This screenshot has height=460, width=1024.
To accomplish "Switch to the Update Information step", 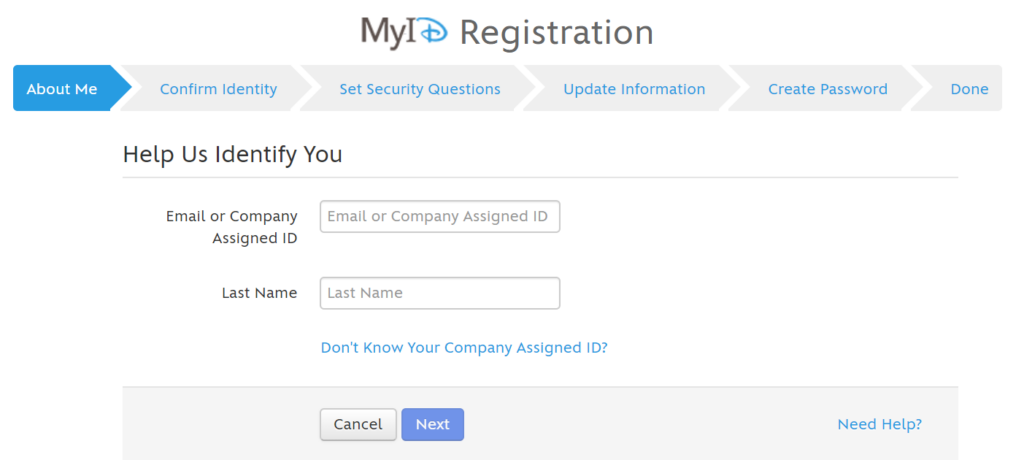I will tap(634, 89).
